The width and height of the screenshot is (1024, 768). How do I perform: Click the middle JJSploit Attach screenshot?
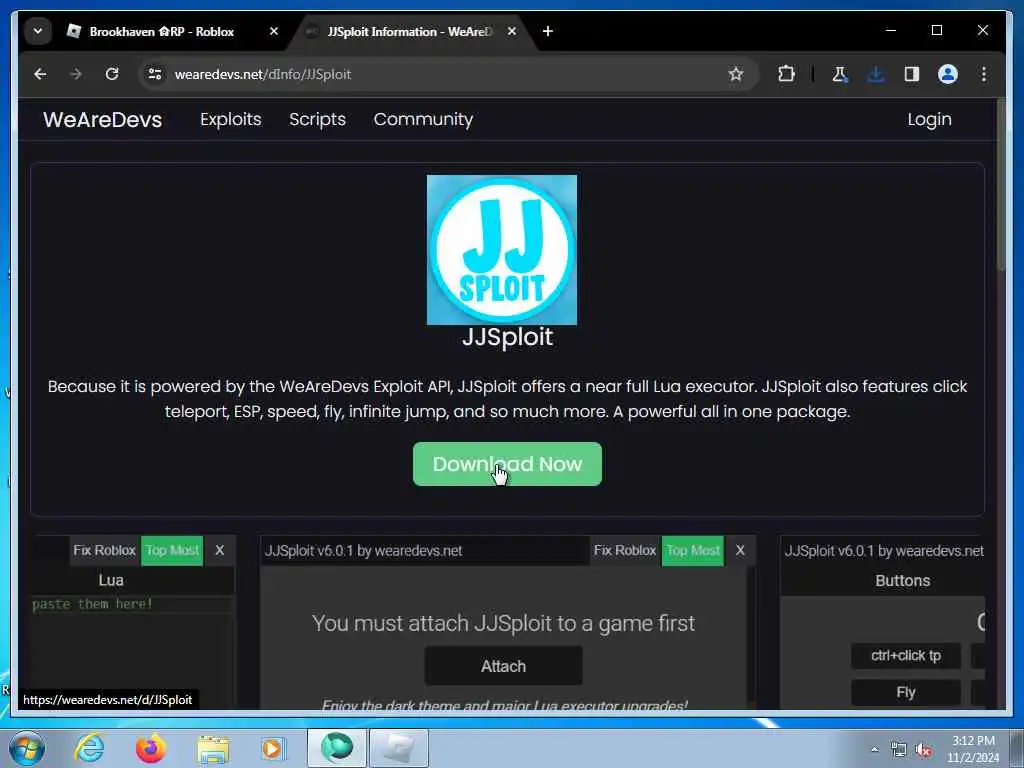508,622
